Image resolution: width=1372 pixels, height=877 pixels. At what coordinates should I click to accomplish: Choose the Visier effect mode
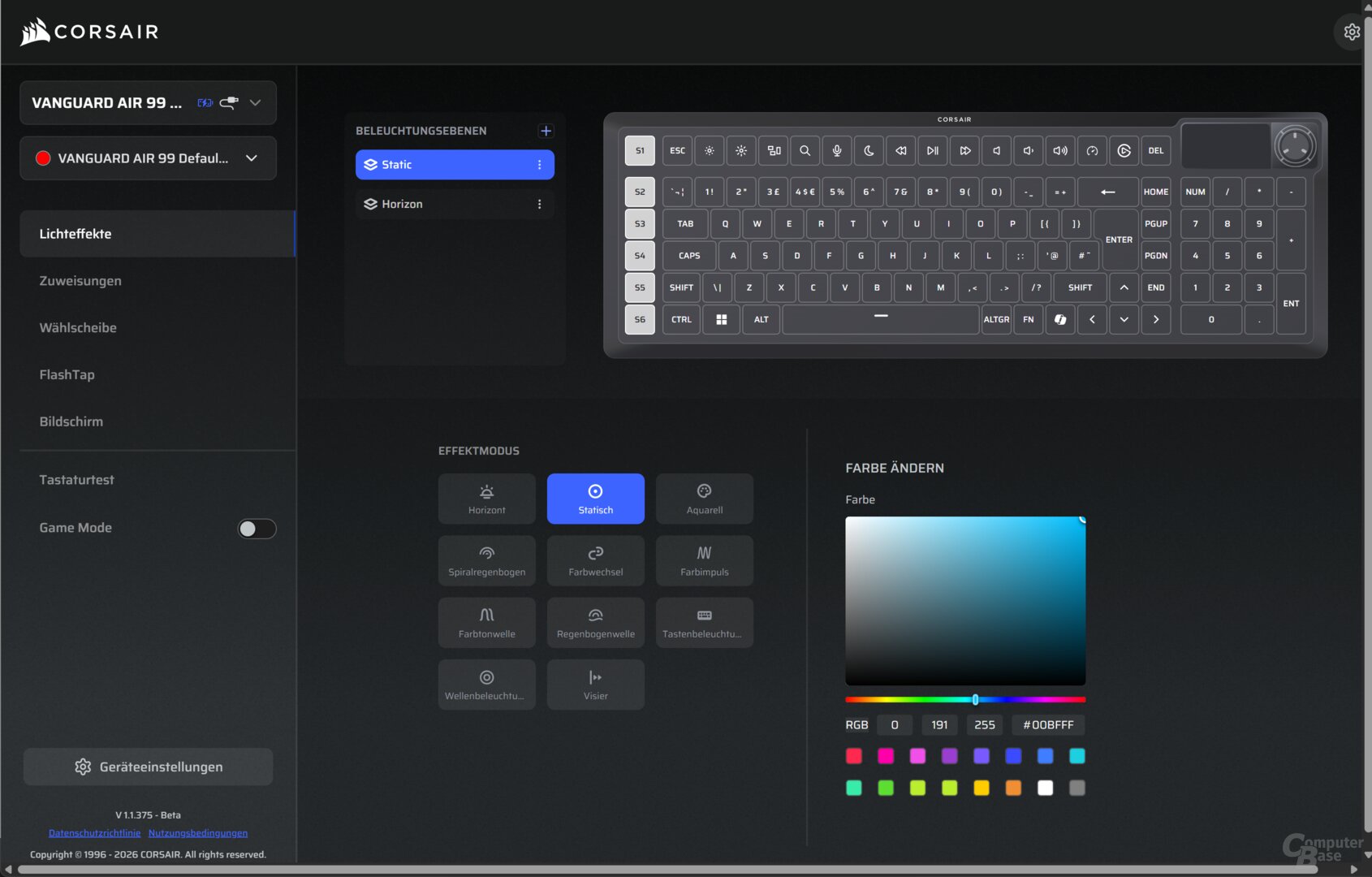click(595, 684)
